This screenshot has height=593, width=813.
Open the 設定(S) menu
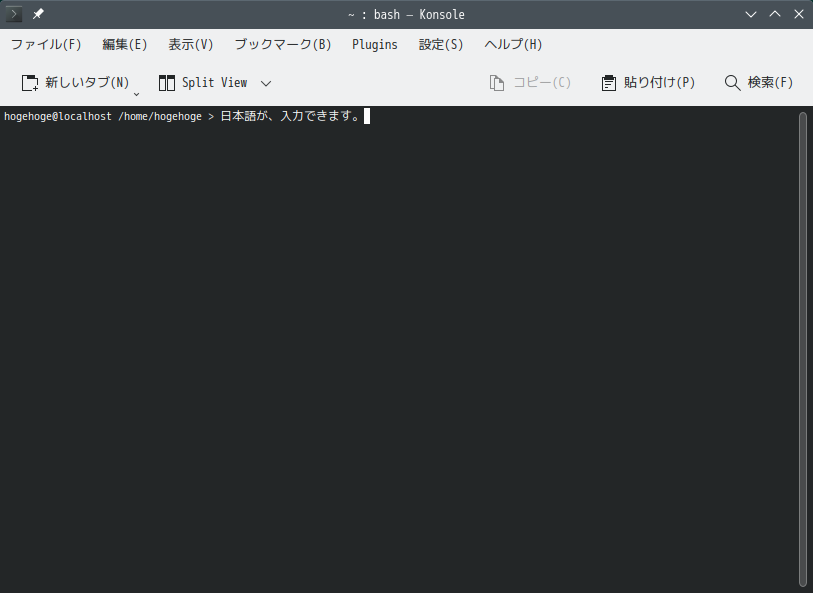[x=441, y=45]
